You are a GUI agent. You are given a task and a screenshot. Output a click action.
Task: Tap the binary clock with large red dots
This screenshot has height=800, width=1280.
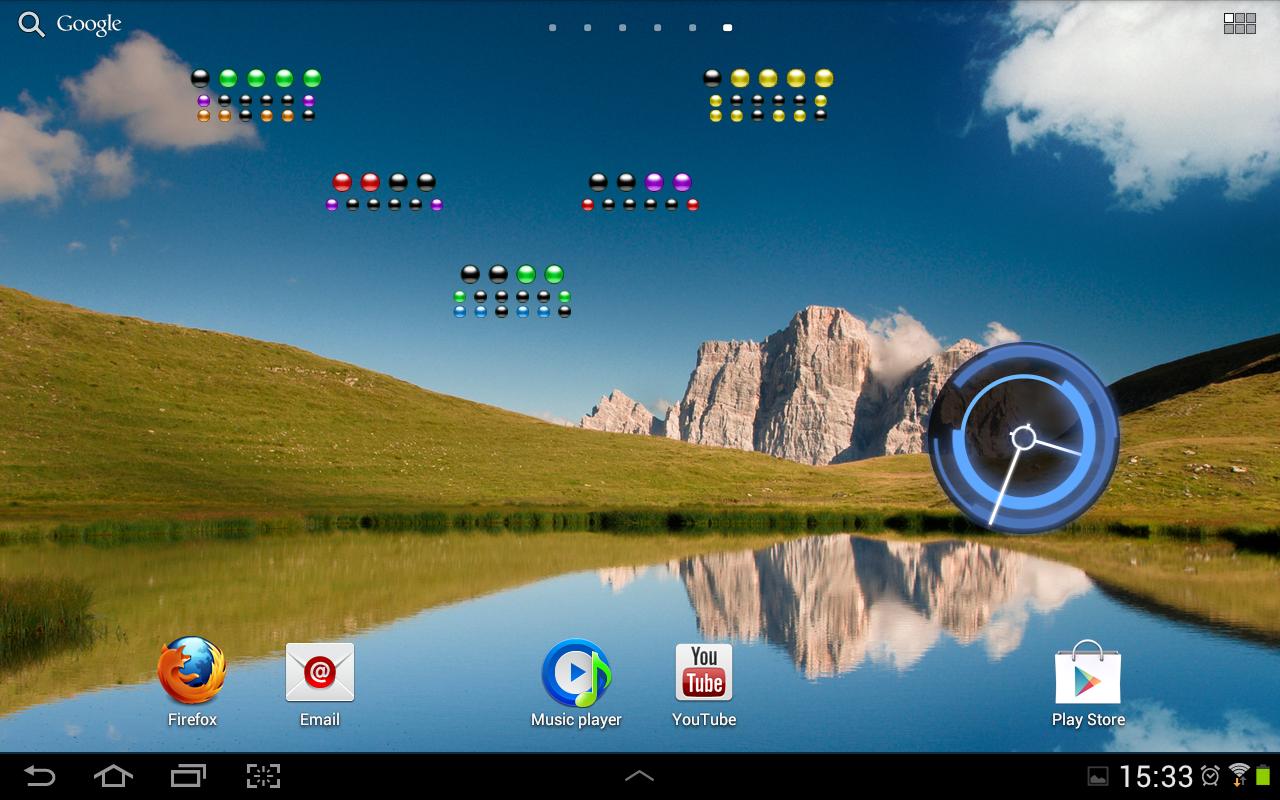(384, 191)
